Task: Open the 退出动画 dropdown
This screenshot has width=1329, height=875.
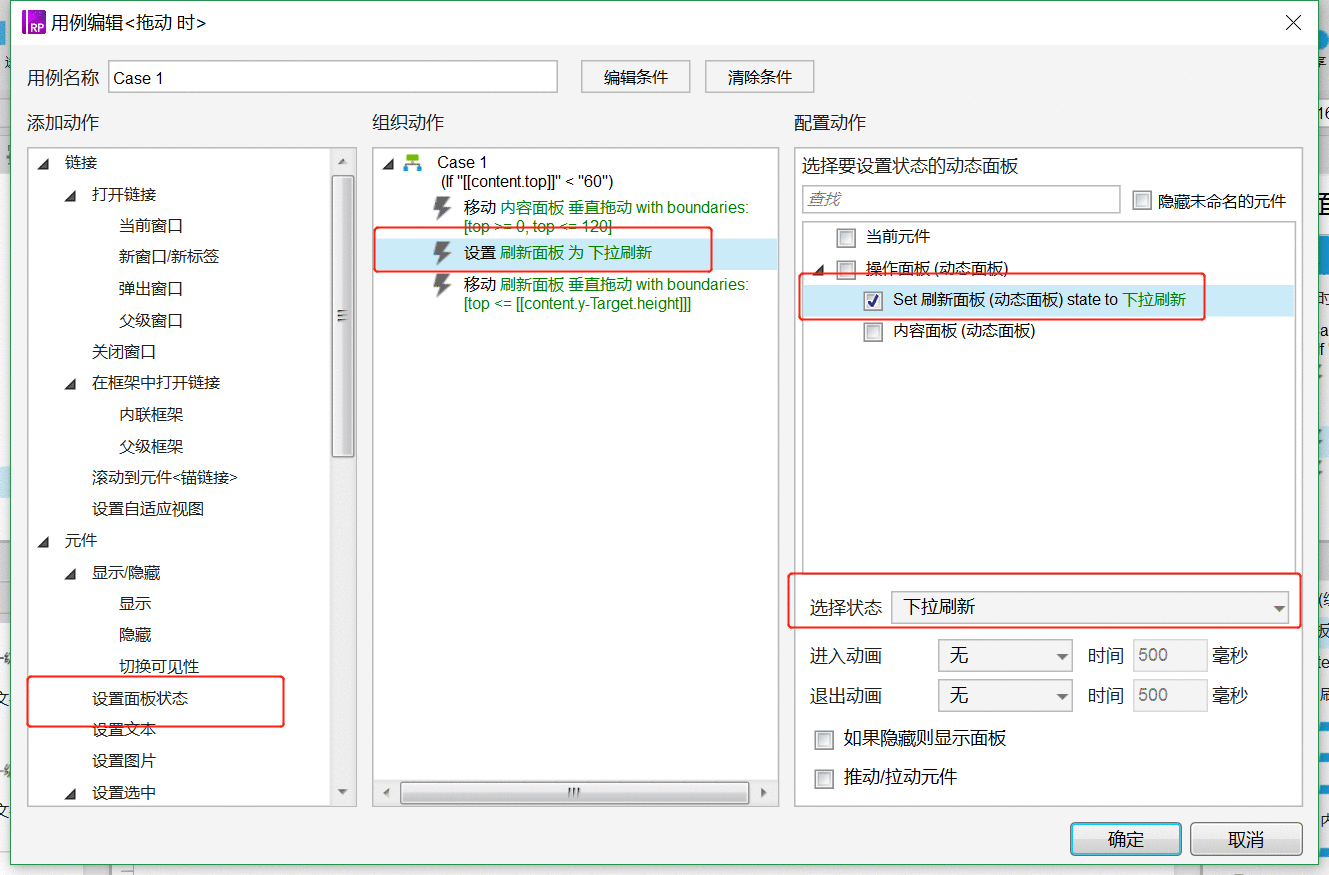Action: coord(1005,695)
